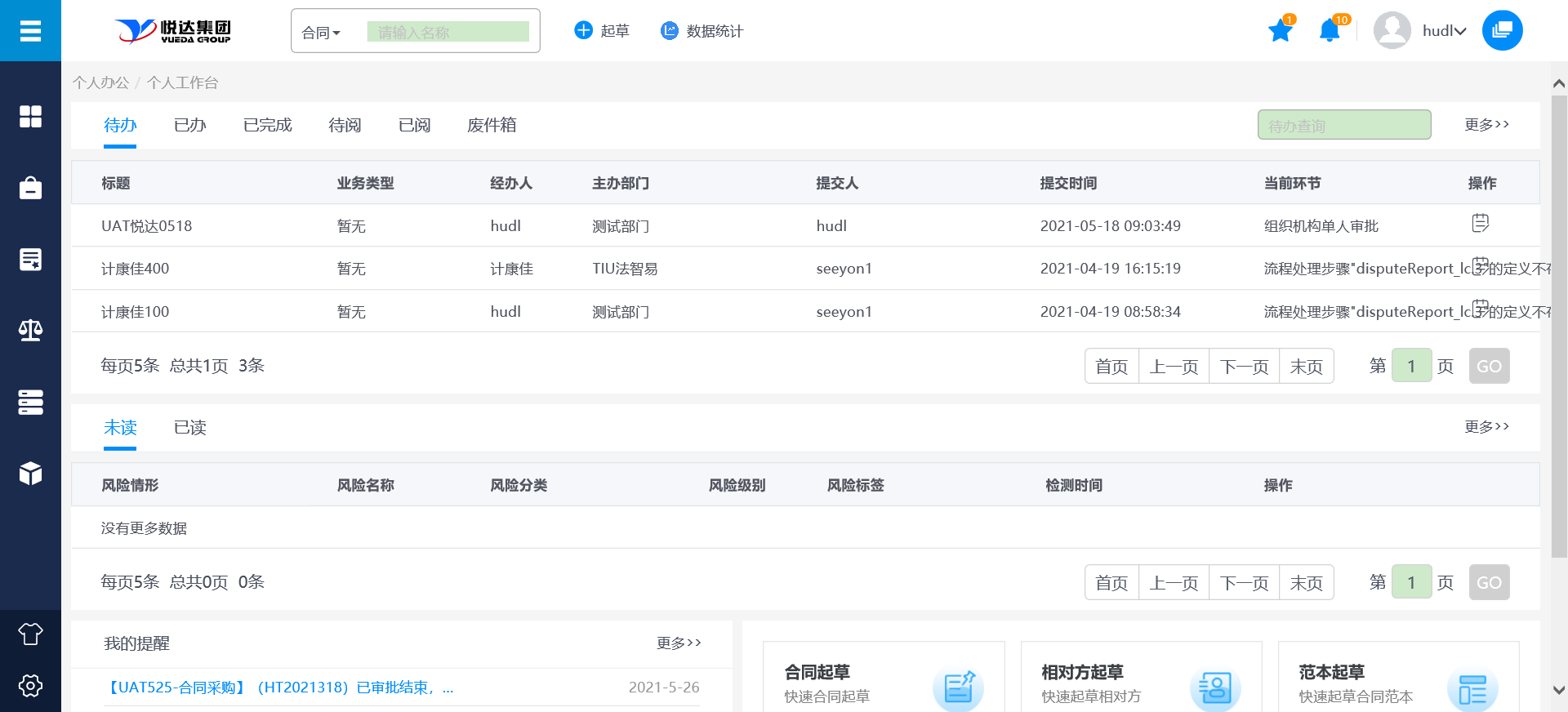1568x712 pixels.
Task: Click the briefcase icon in sidebar
Action: click(x=30, y=188)
